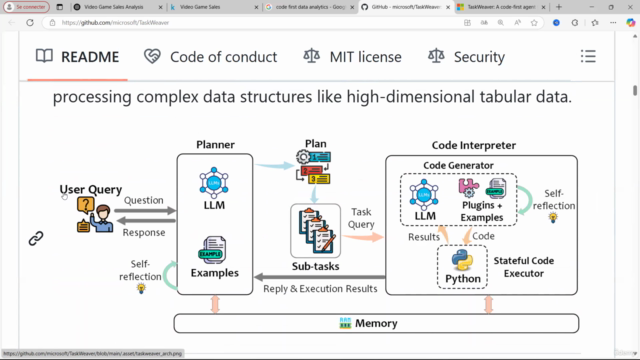This screenshot has height=360, width=640.
Task: Click the vertical scrollbar thumb
Action: (635, 90)
